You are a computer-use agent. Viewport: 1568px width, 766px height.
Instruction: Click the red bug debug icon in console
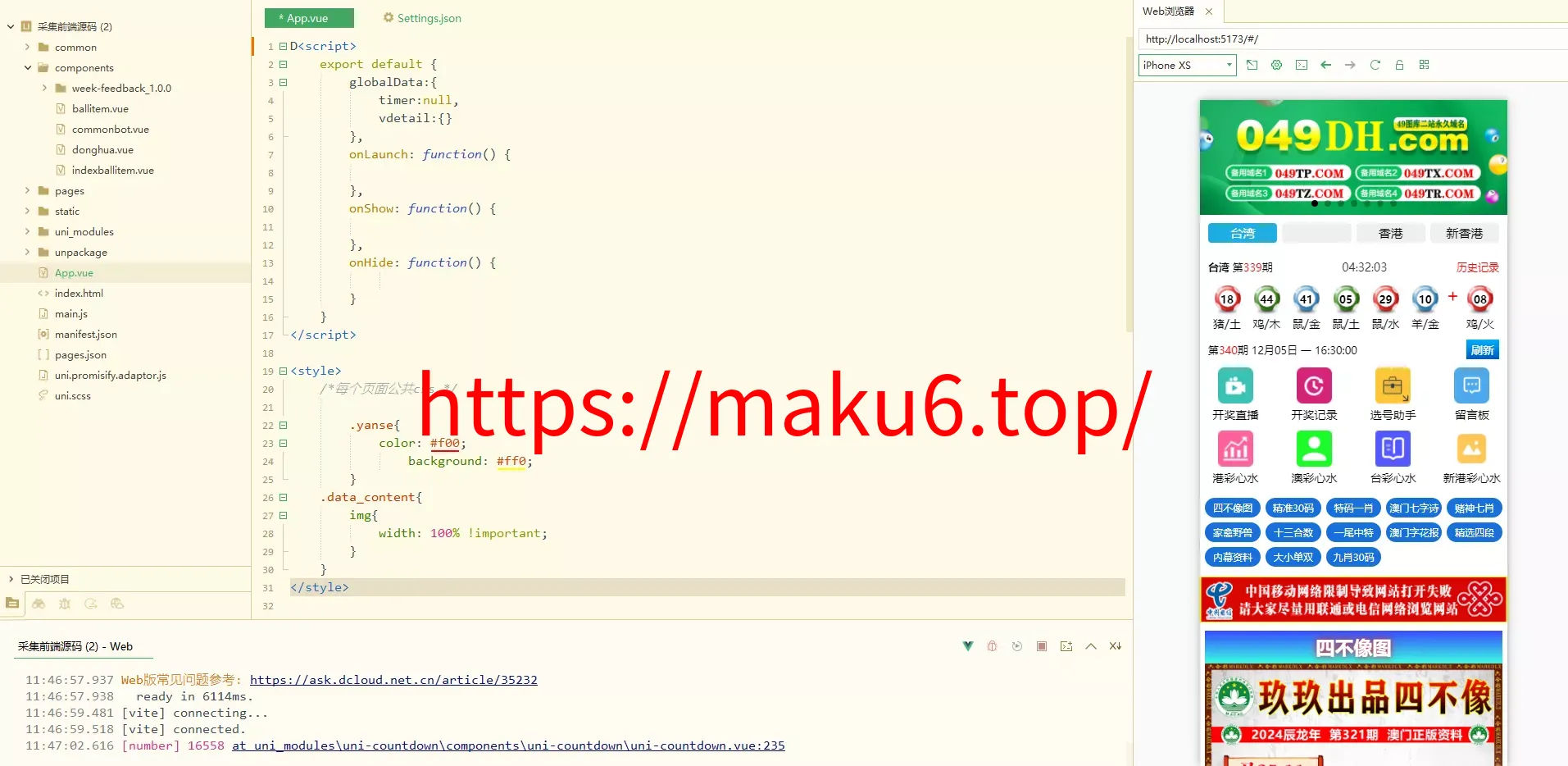click(x=992, y=646)
